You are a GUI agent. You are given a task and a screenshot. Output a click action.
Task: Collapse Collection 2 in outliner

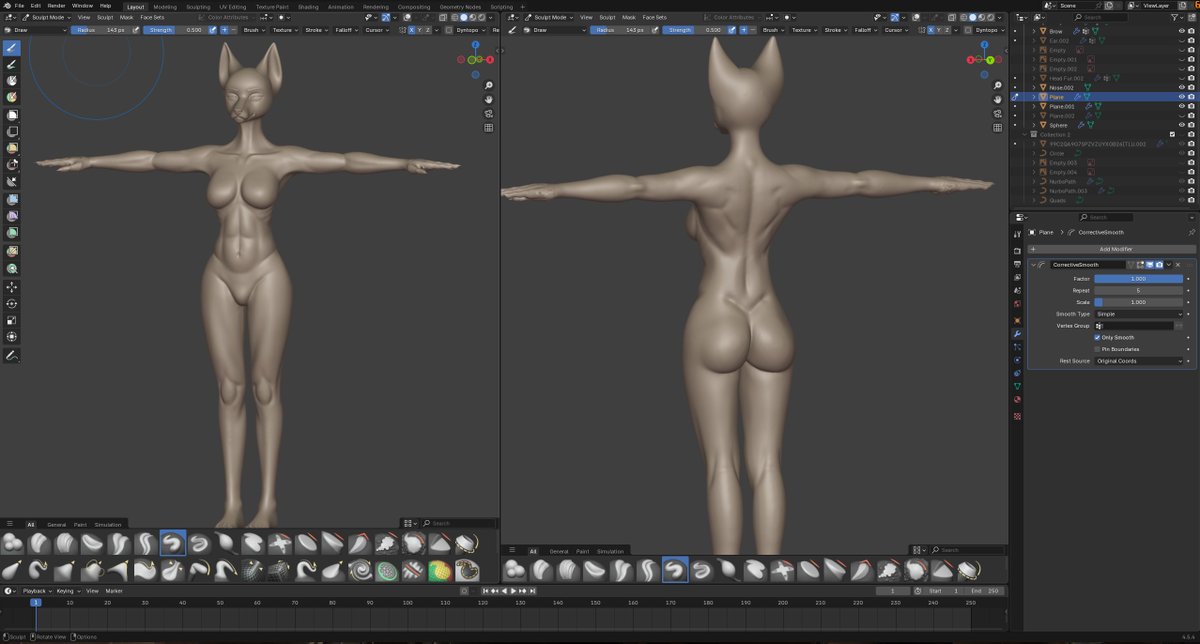click(1025, 134)
